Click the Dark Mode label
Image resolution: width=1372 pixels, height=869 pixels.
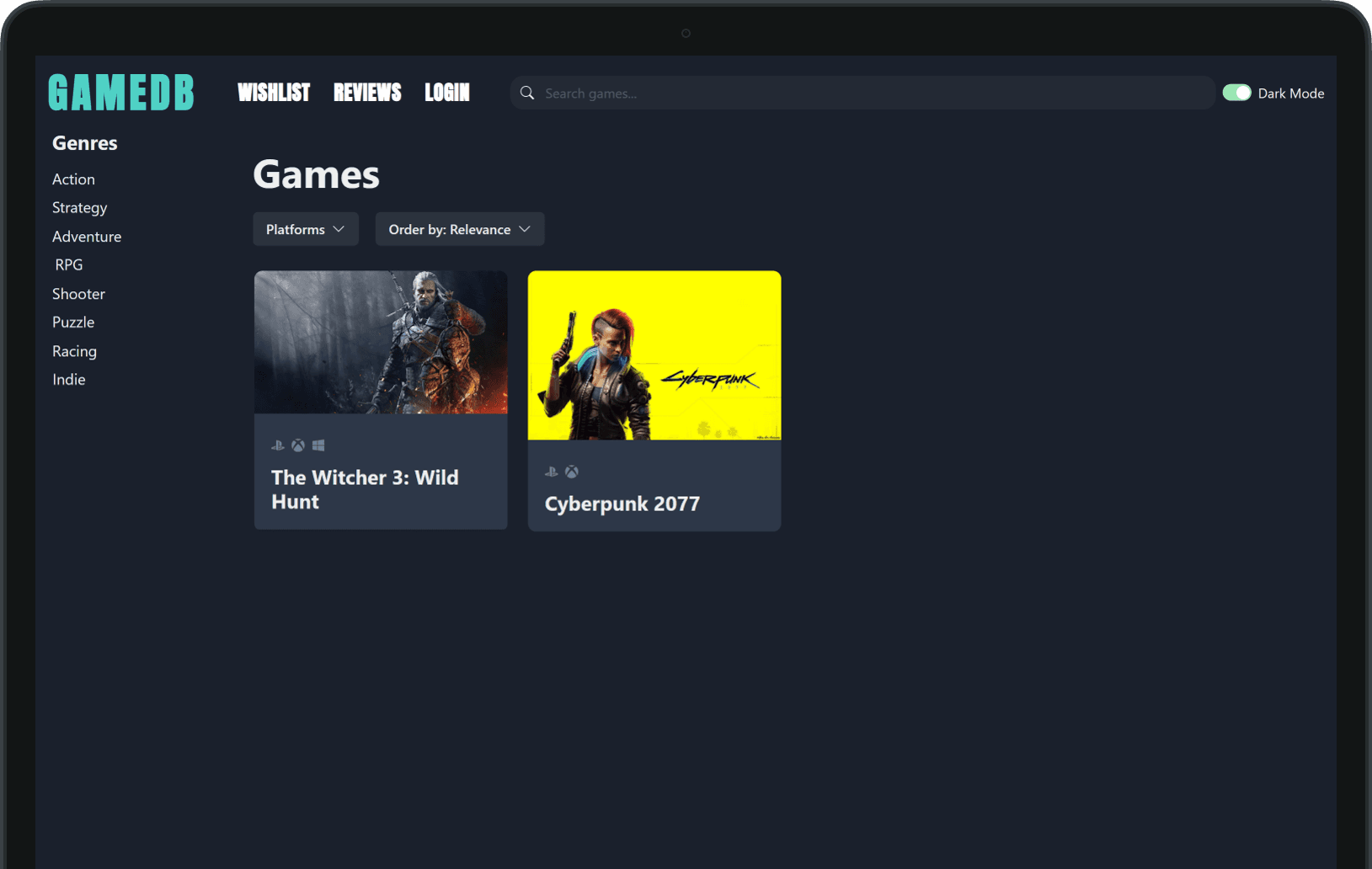click(1291, 93)
